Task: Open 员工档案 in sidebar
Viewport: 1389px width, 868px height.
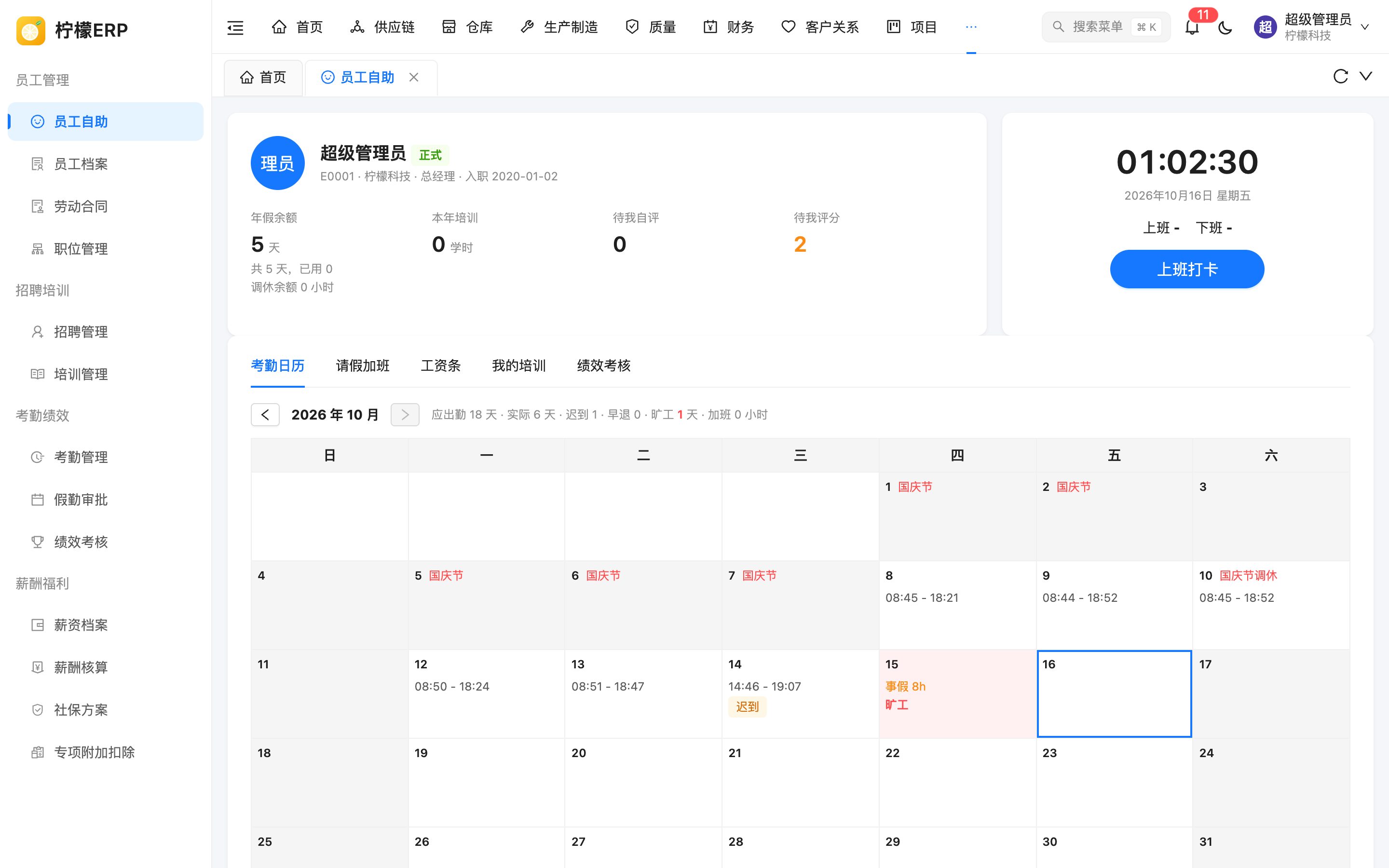Action: coord(106,164)
